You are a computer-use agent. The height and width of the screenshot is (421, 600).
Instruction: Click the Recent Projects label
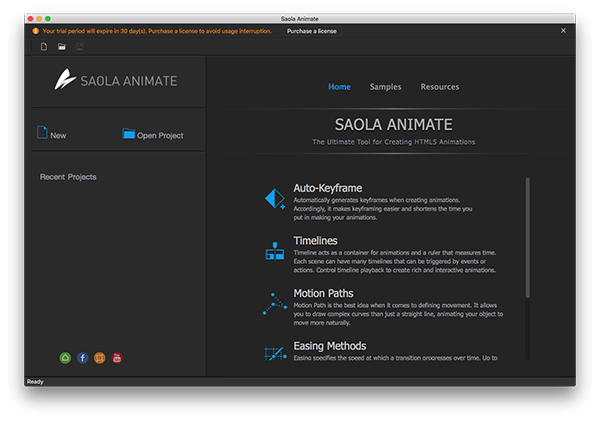(x=68, y=177)
